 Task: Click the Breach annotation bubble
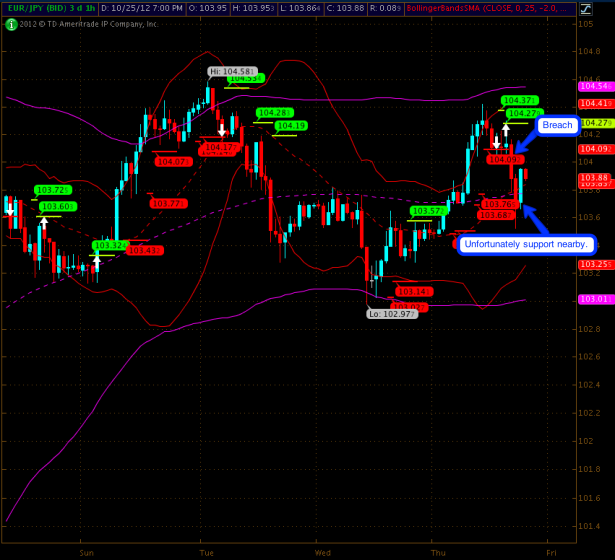[x=555, y=126]
